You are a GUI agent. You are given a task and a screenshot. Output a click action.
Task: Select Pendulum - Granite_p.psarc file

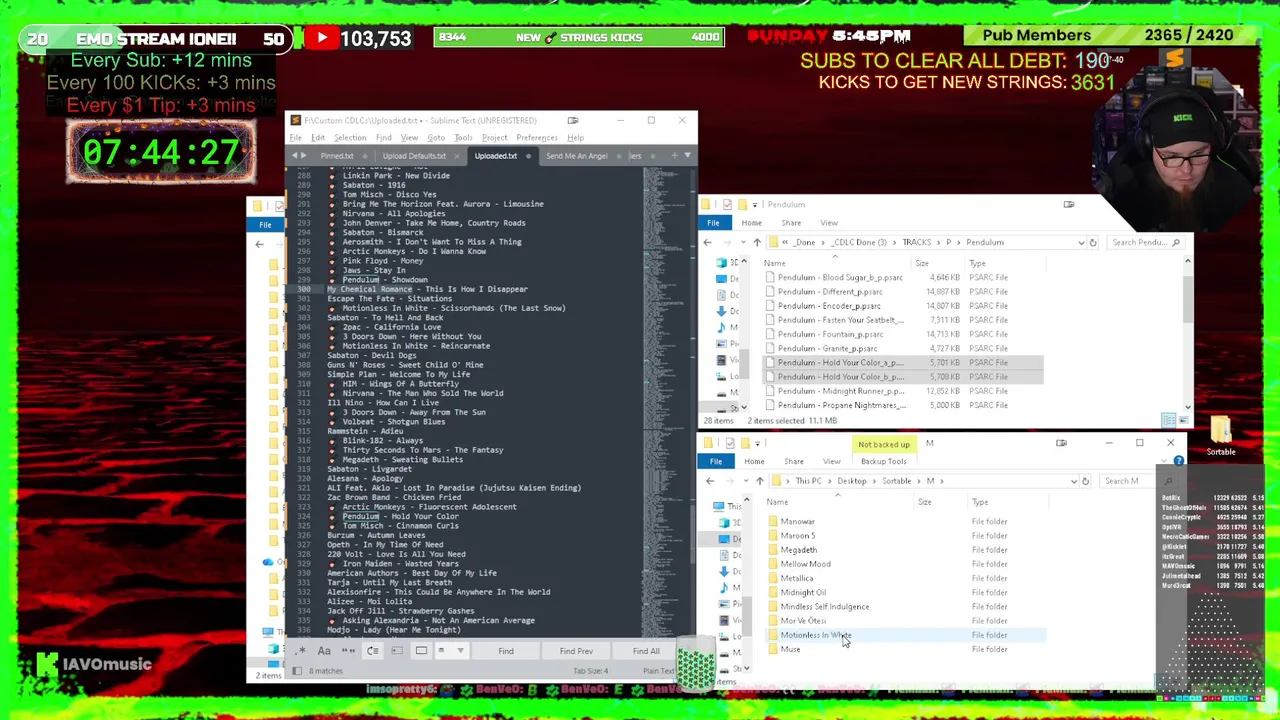[827, 348]
